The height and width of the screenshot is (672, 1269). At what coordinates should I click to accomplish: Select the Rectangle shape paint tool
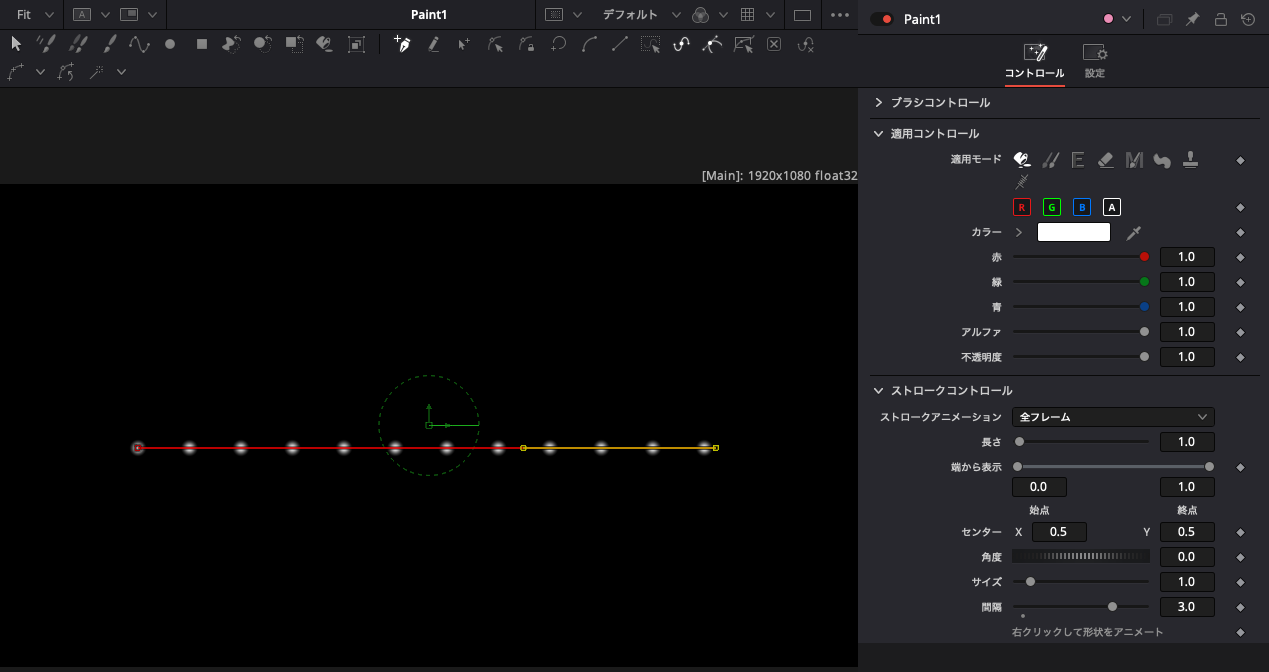coord(201,44)
